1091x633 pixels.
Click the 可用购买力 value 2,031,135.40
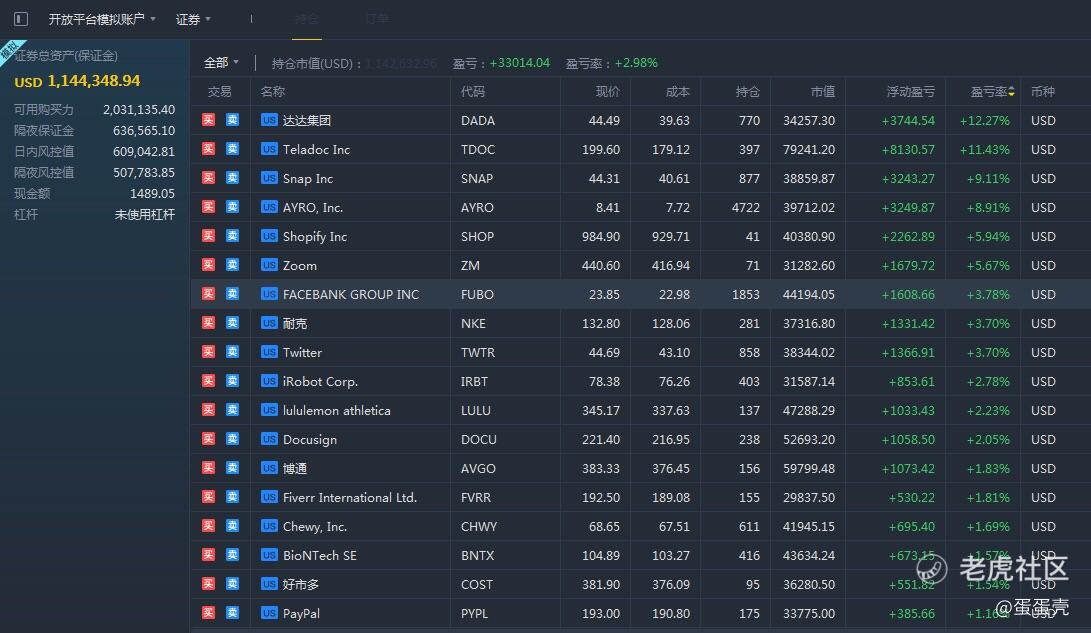(139, 109)
